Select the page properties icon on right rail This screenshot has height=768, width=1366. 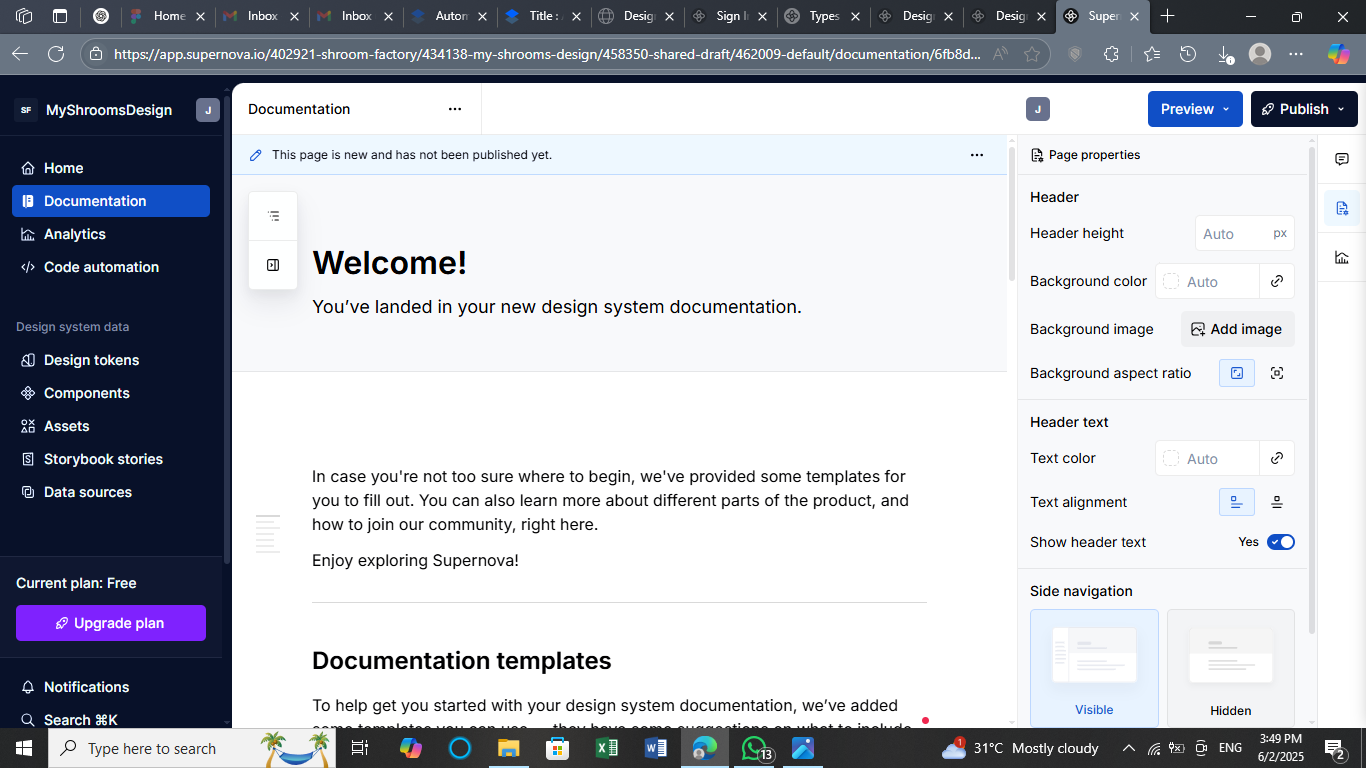[x=1340, y=207]
